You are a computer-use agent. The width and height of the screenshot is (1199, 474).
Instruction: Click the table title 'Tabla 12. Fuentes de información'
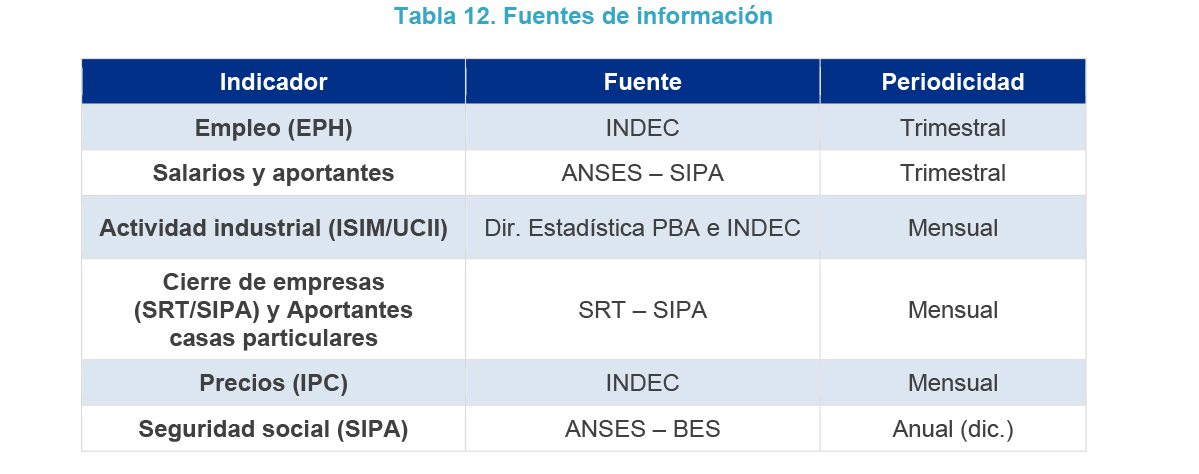[x=583, y=17]
